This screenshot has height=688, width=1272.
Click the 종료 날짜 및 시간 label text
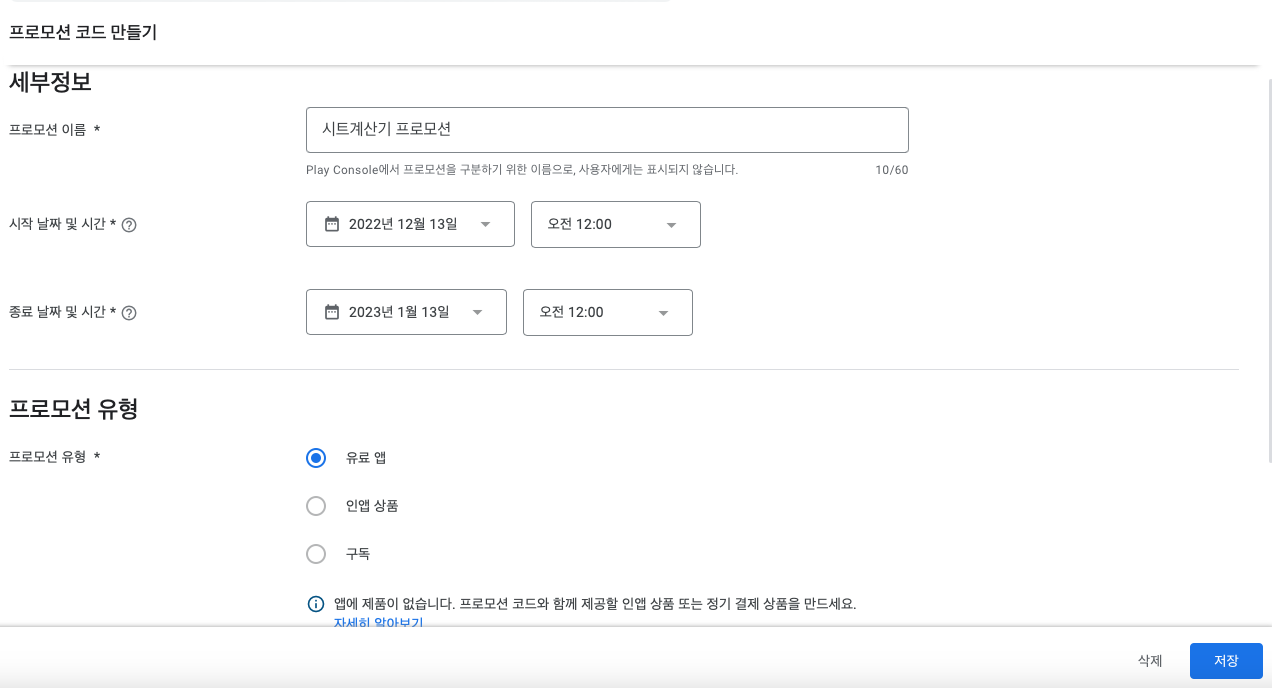click(x=63, y=313)
